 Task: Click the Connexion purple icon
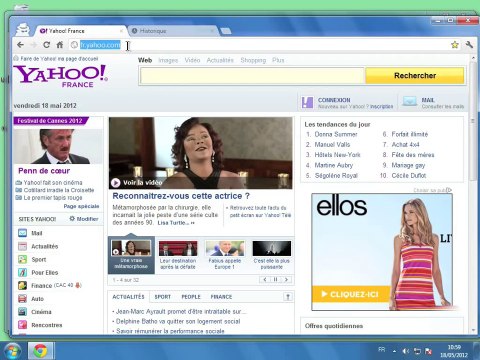pos(307,102)
